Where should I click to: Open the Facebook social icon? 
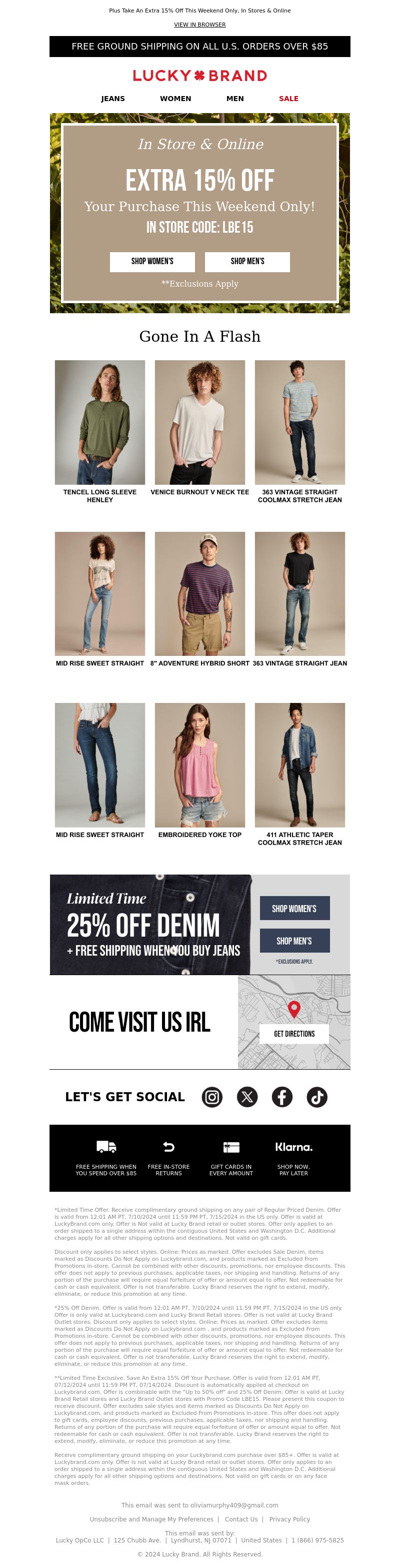pyautogui.click(x=282, y=1097)
